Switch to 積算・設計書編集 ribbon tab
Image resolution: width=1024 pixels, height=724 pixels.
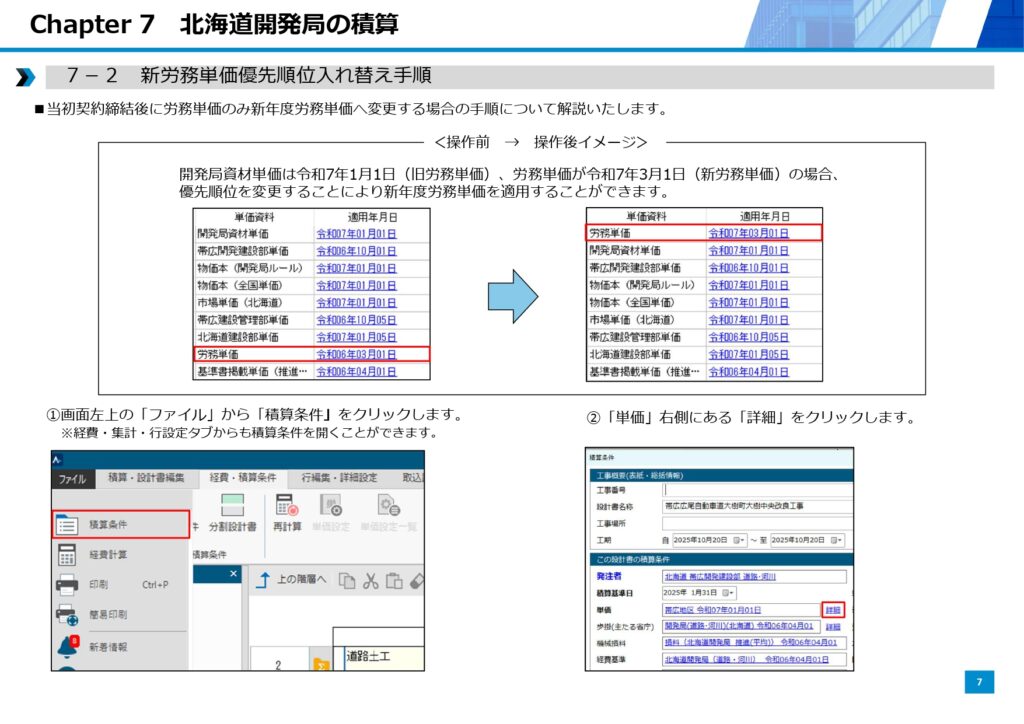[146, 479]
